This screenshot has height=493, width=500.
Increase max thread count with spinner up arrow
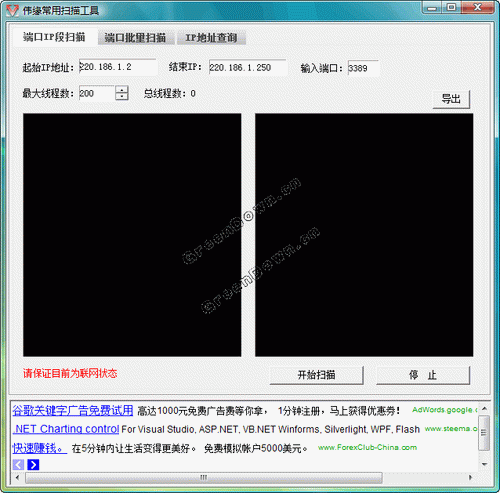coord(122,89)
